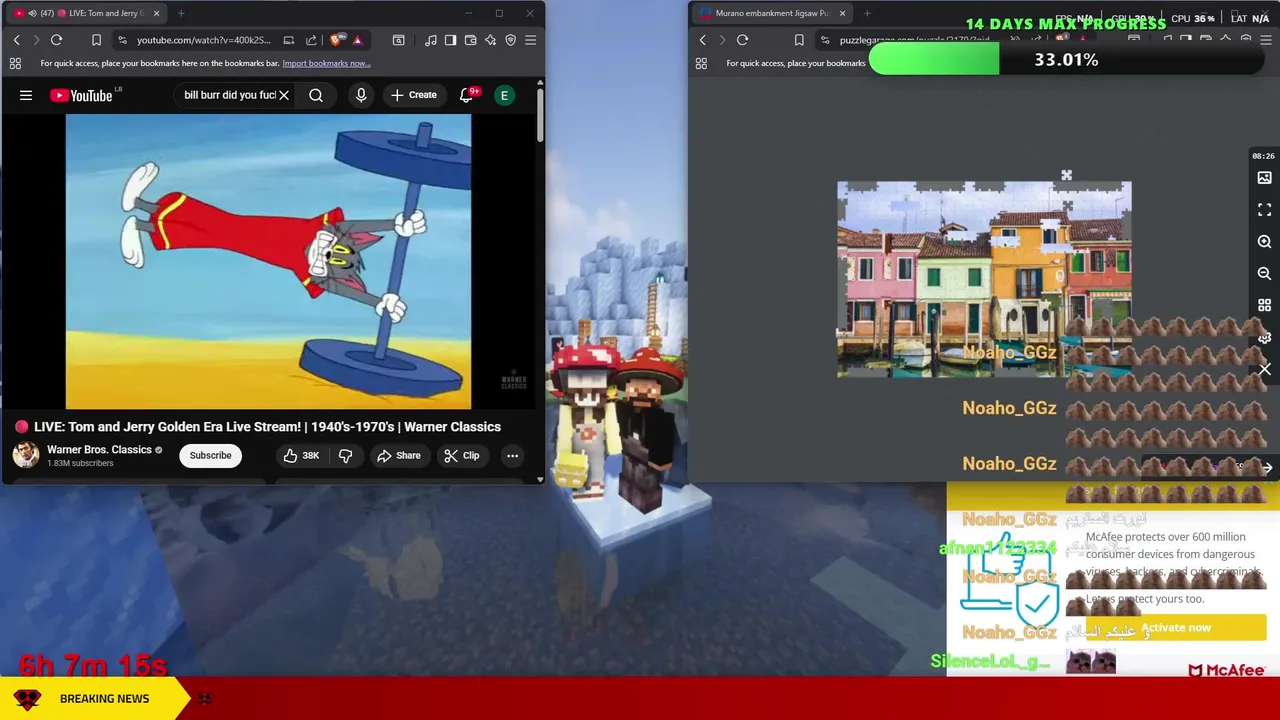Go back in the puzzle browser window
Viewport: 1280px width, 720px height.
click(702, 40)
